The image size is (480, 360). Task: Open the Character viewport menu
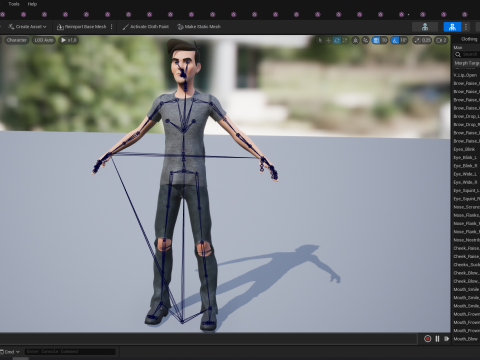coord(16,40)
